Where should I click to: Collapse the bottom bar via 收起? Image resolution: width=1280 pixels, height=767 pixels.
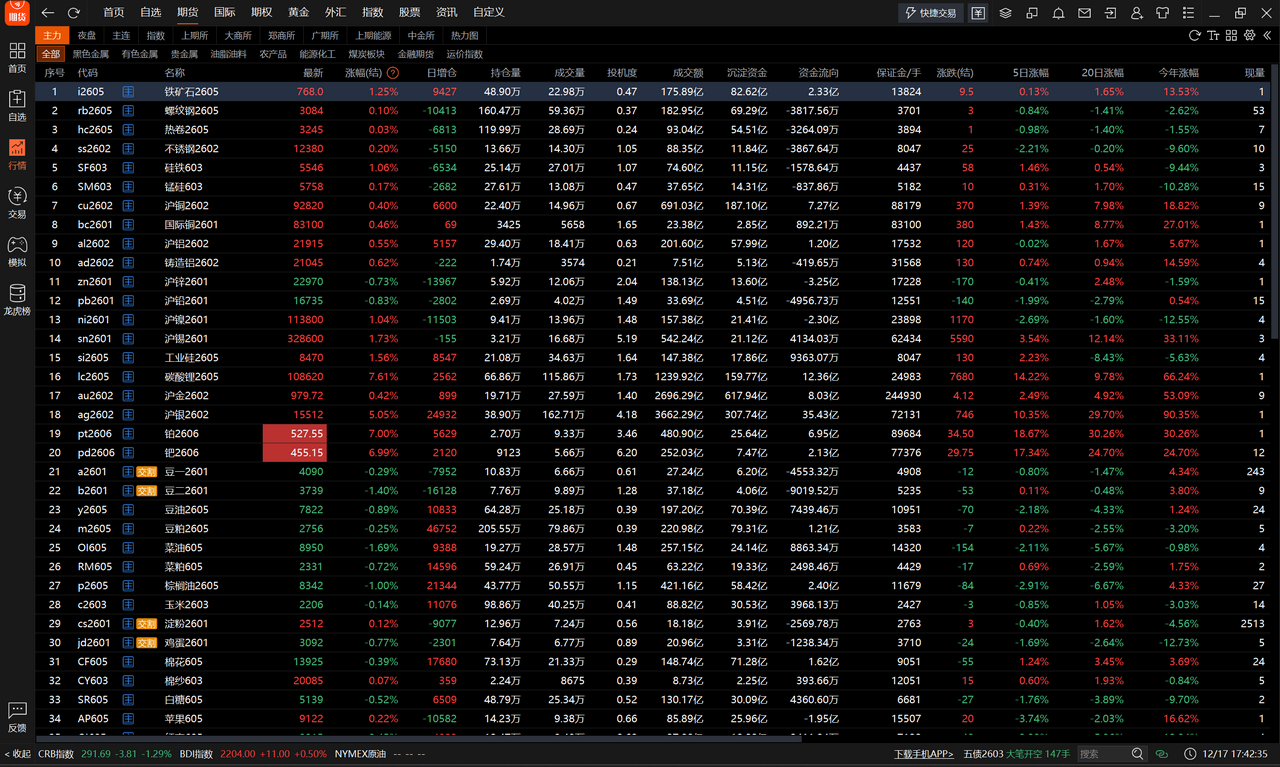(x=17, y=754)
